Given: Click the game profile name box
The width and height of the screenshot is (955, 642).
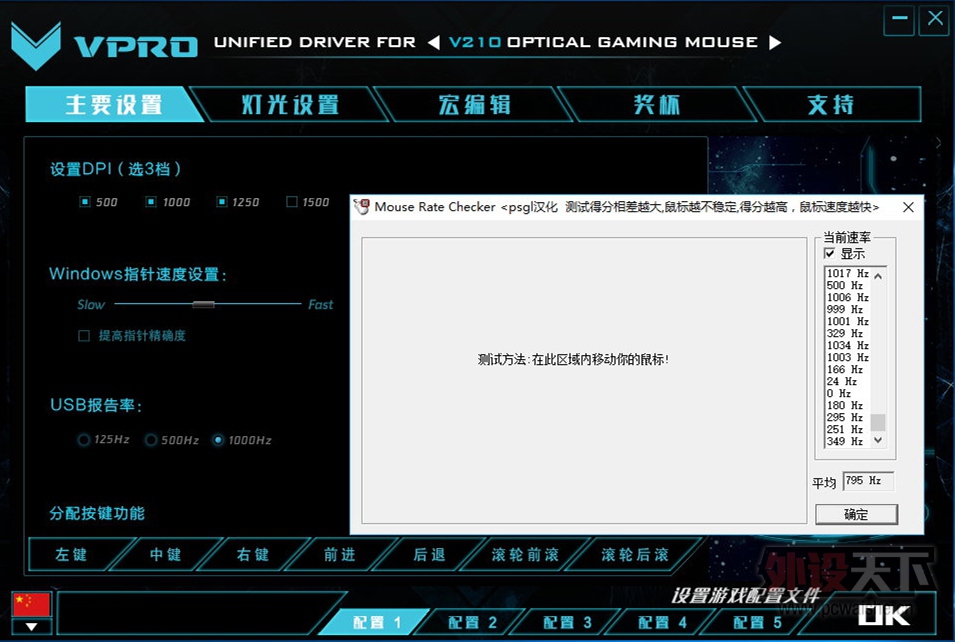Looking at the screenshot, I should (x=201, y=613).
